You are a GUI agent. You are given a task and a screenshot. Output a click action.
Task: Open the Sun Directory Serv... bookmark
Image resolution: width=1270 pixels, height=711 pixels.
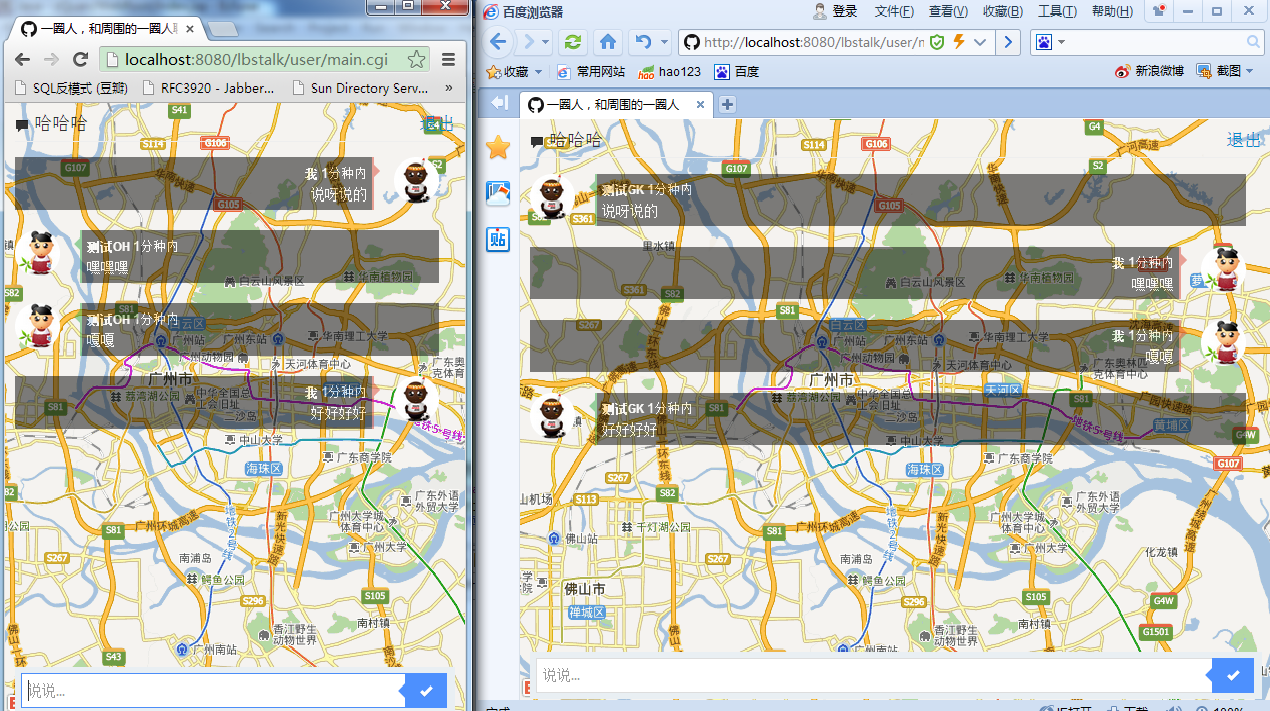(360, 88)
